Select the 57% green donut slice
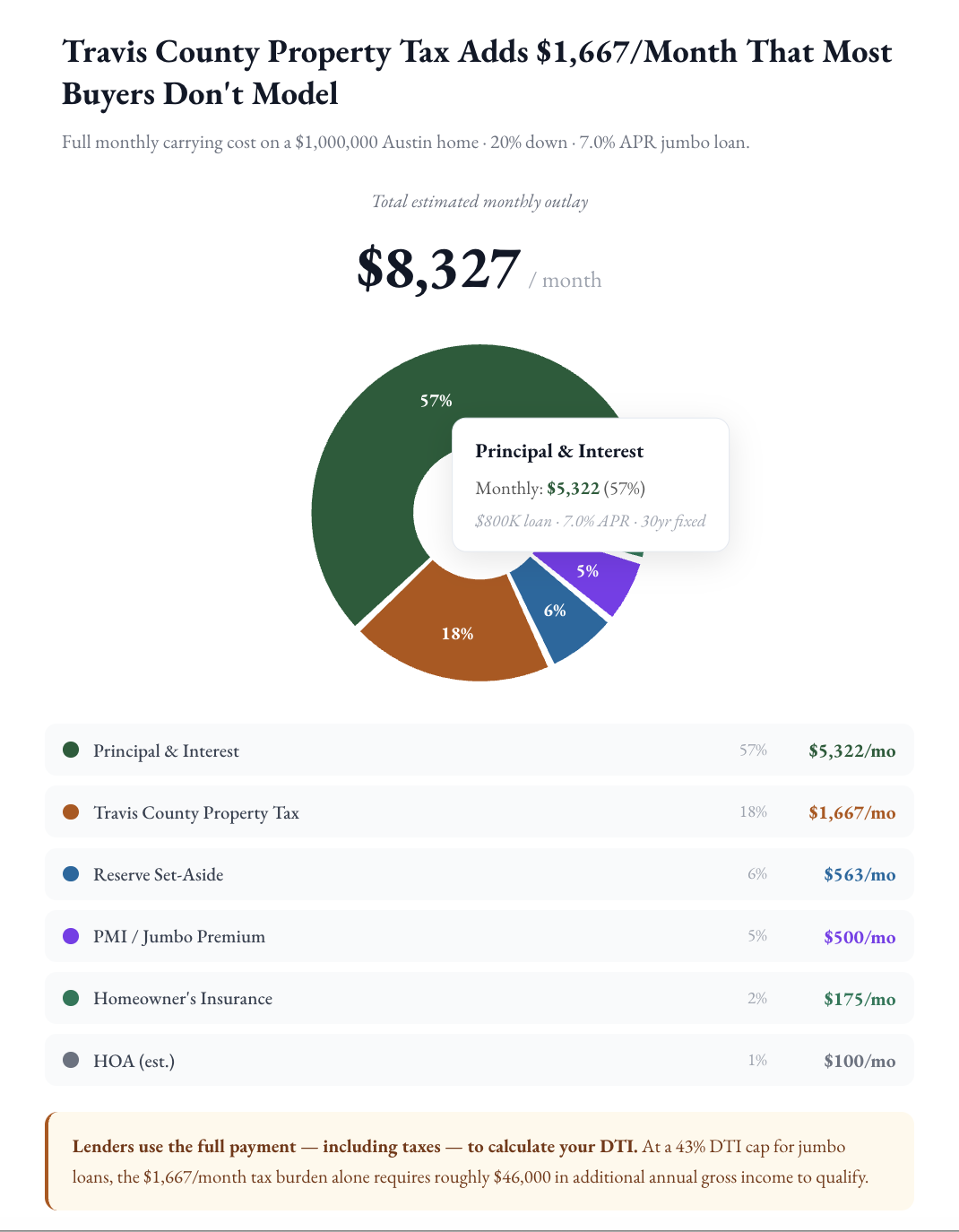The image size is (959, 1232). tap(376, 466)
